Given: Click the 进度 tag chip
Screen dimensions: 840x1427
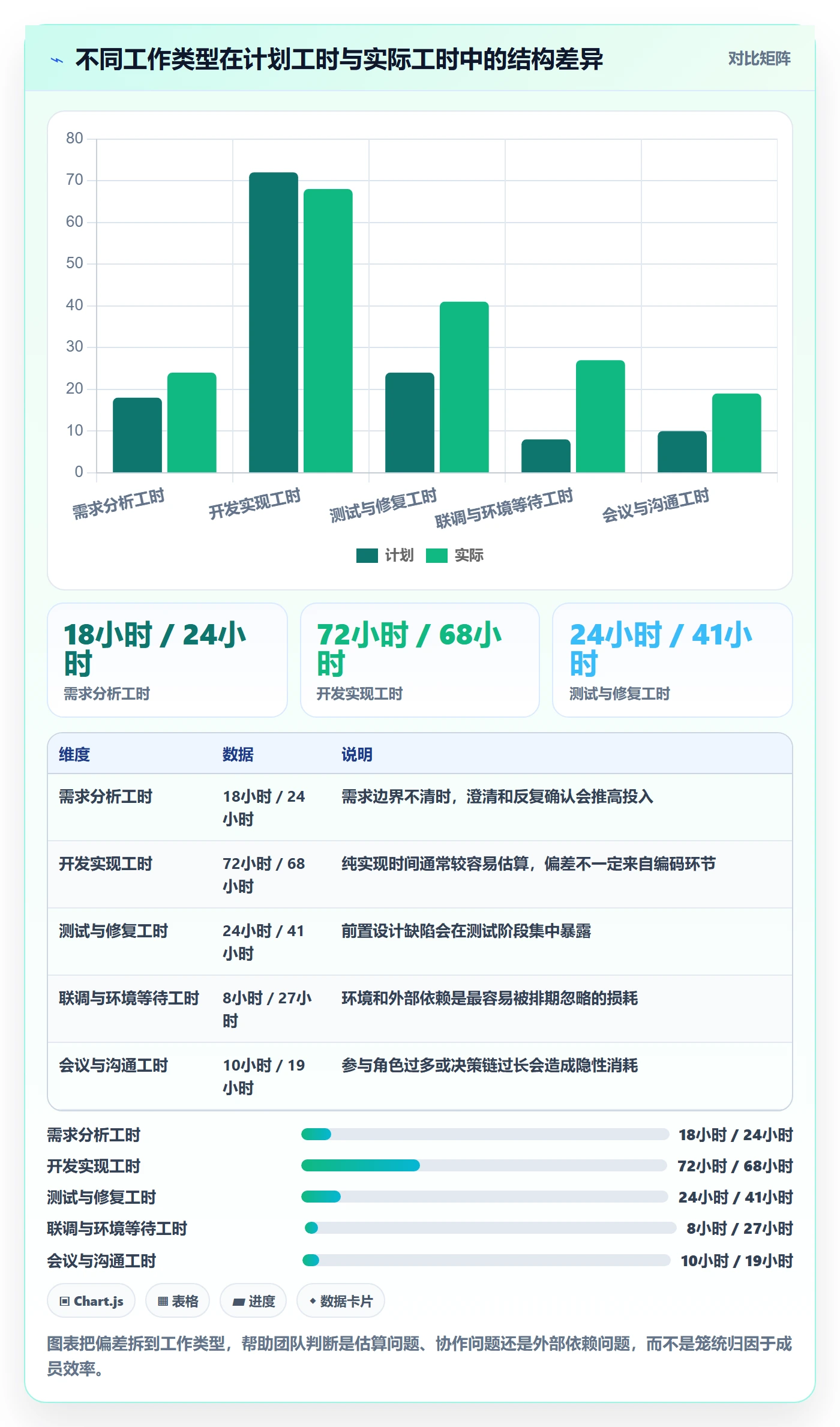Looking at the screenshot, I should [x=253, y=1301].
